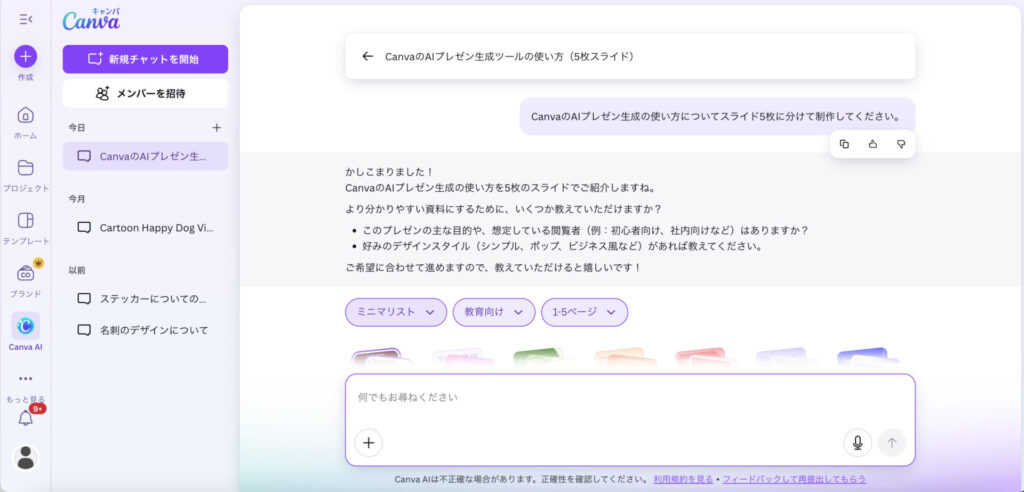Click the notification bell icon

coord(26,418)
